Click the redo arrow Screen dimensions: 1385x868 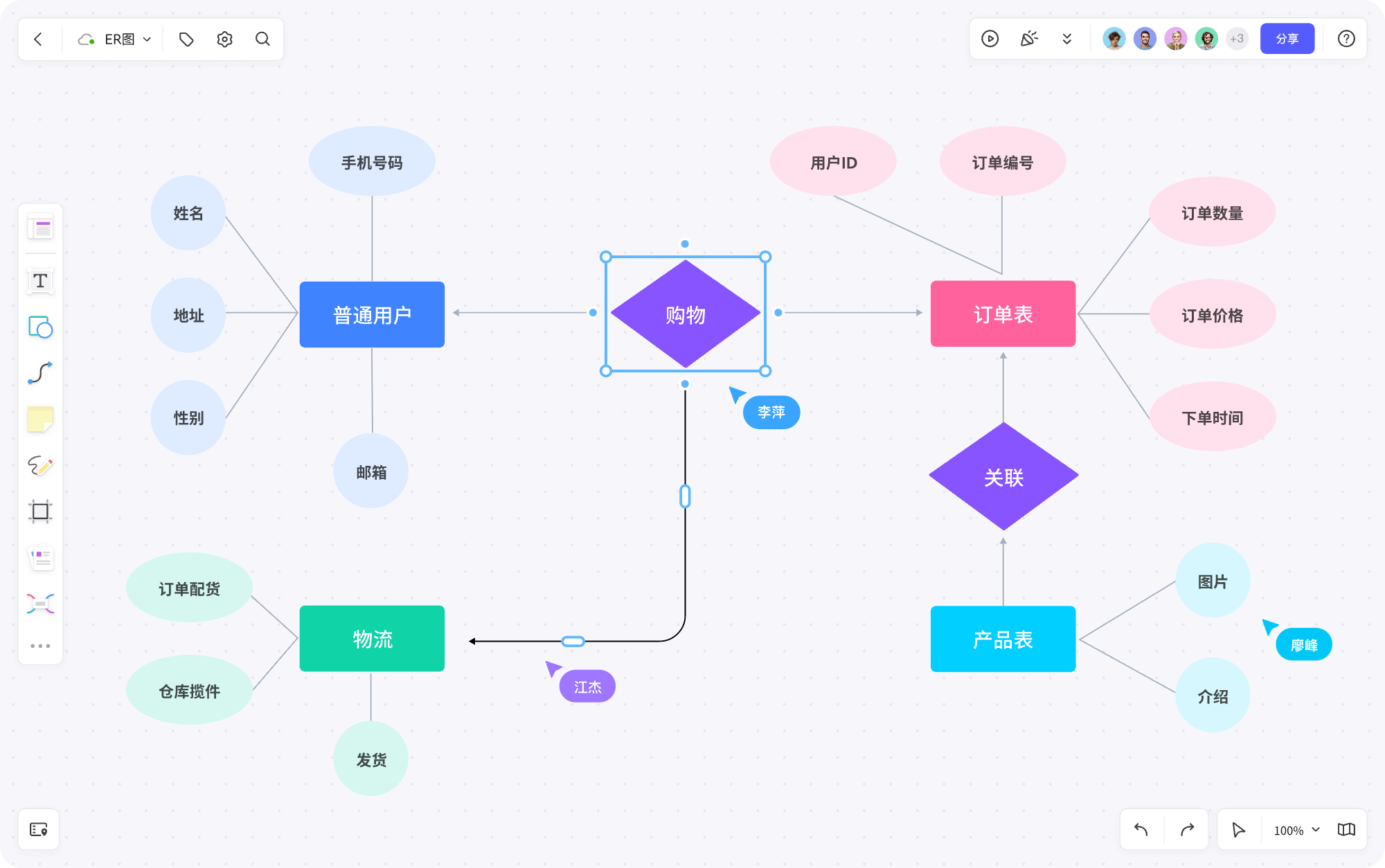(x=1187, y=829)
